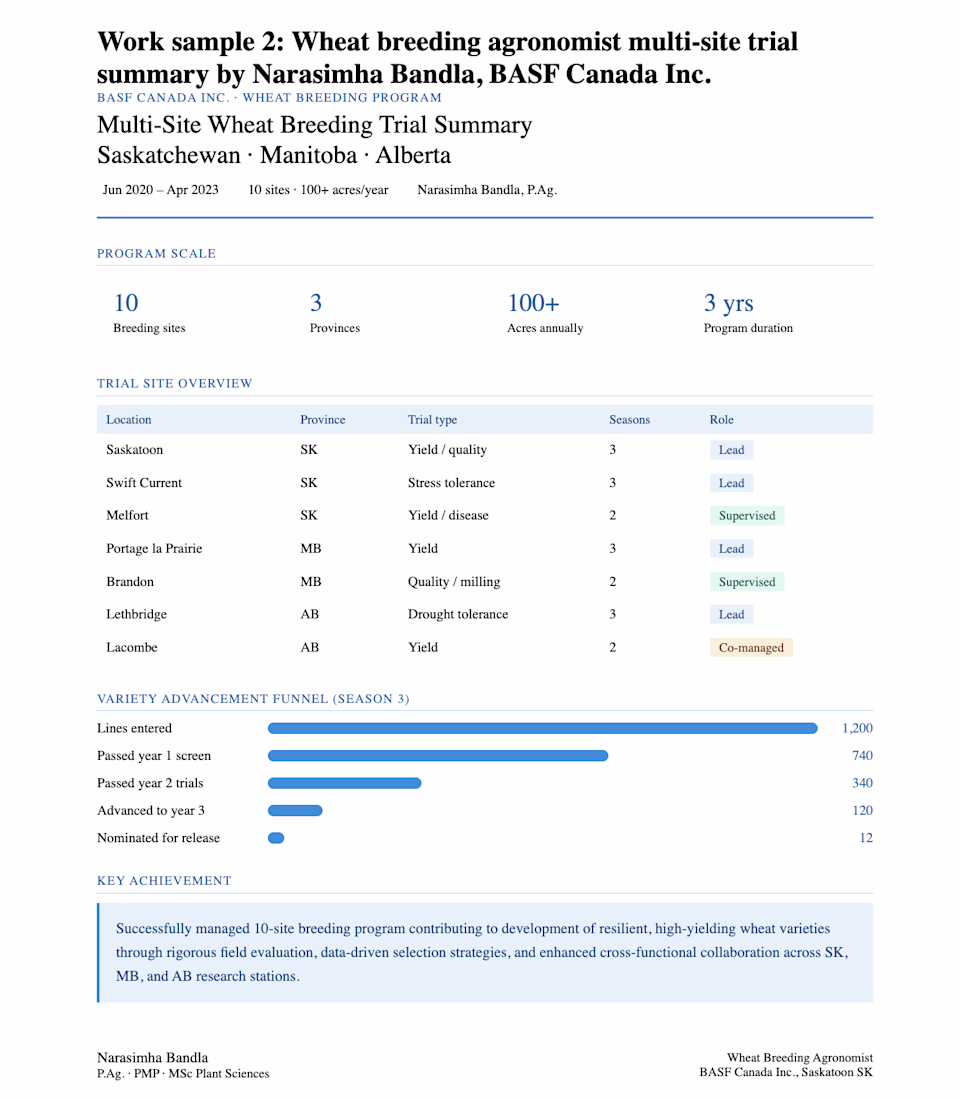Click the 'Lines entered' funnel bar

coord(542,728)
